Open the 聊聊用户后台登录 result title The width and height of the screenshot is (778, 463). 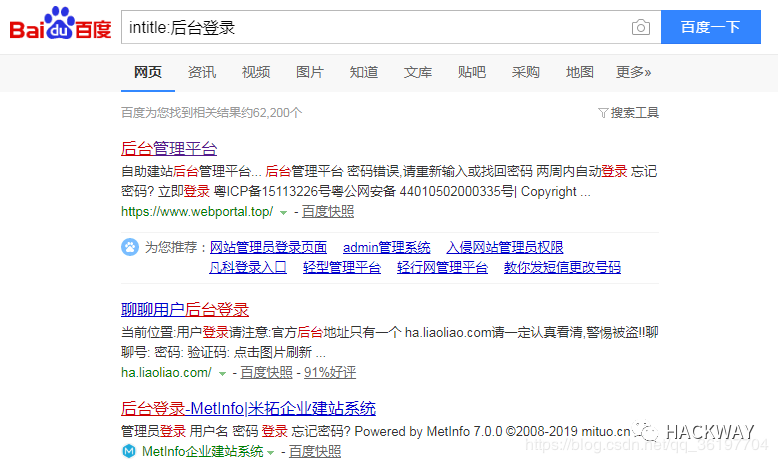[185, 310]
